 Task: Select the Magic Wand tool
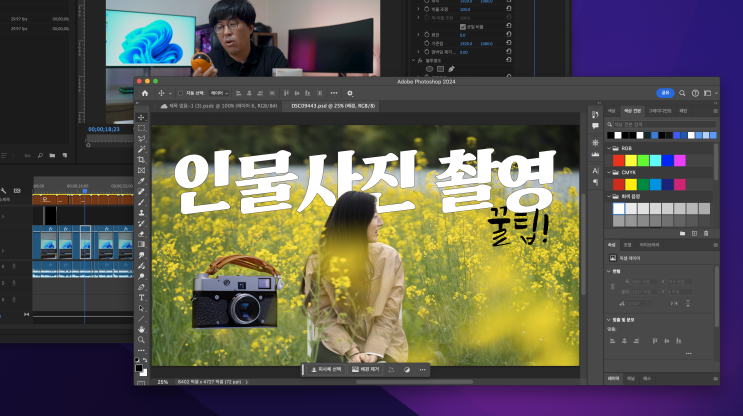(141, 149)
